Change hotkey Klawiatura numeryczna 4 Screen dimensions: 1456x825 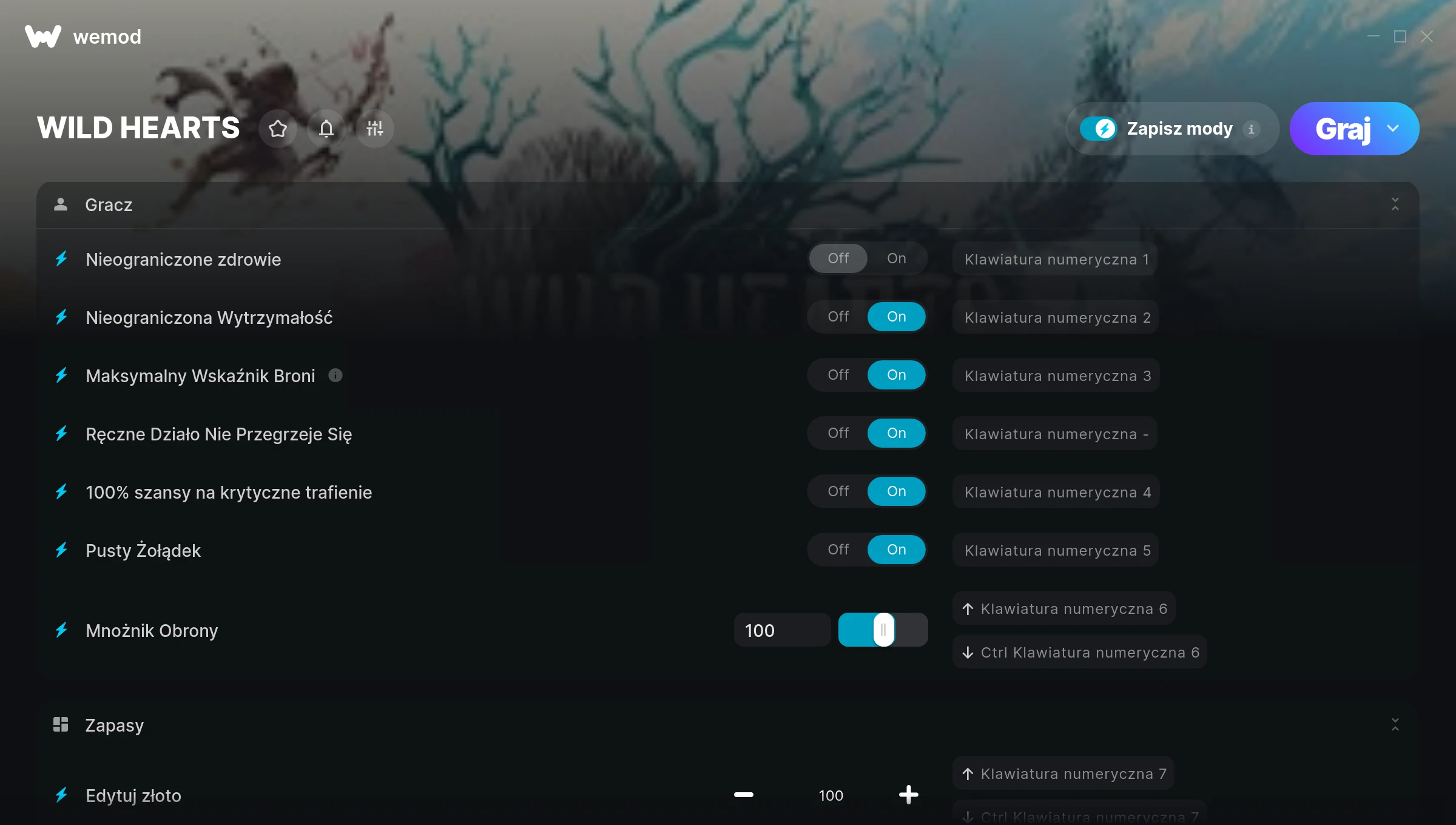point(1057,492)
